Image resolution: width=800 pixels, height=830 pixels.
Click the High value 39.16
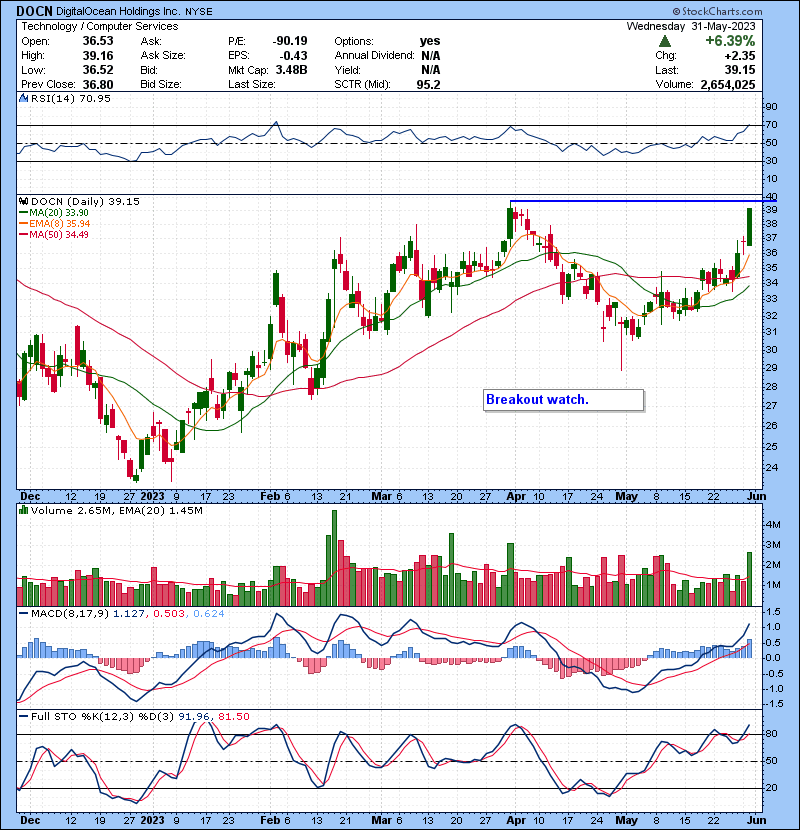pyautogui.click(x=98, y=55)
